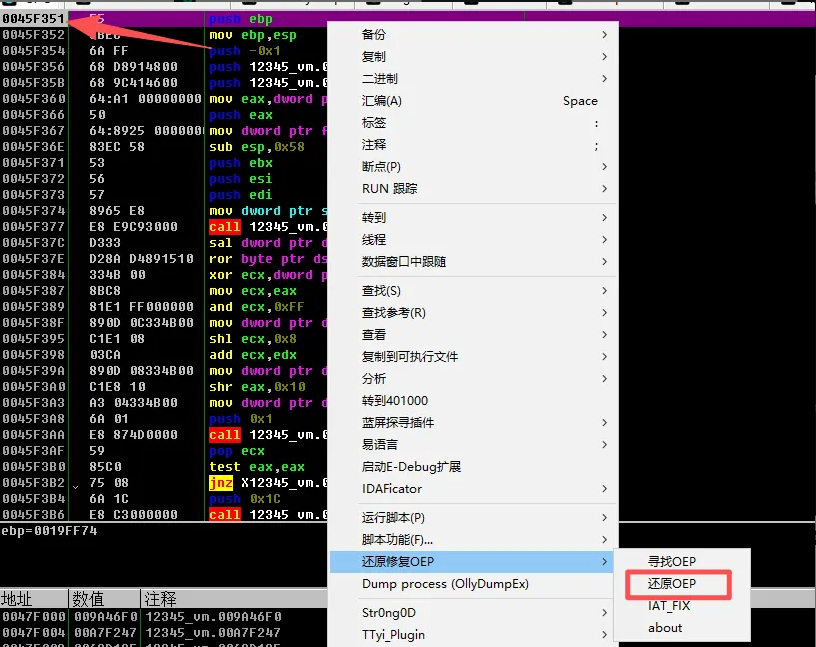This screenshot has height=647, width=816.
Task: Open the 运行脚本(P) submenu
Action: pos(473,517)
